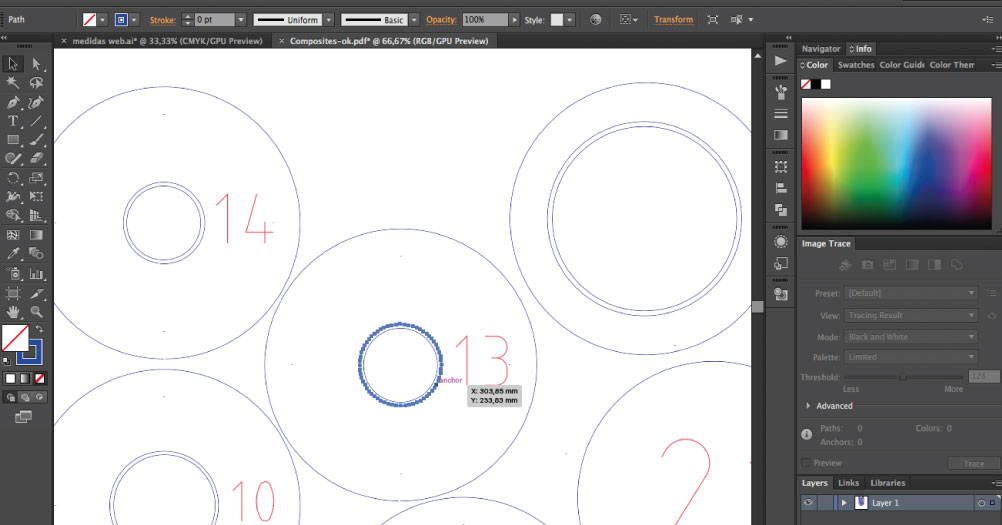Select the Pen tool
The height and width of the screenshot is (525, 1002).
click(x=13, y=102)
